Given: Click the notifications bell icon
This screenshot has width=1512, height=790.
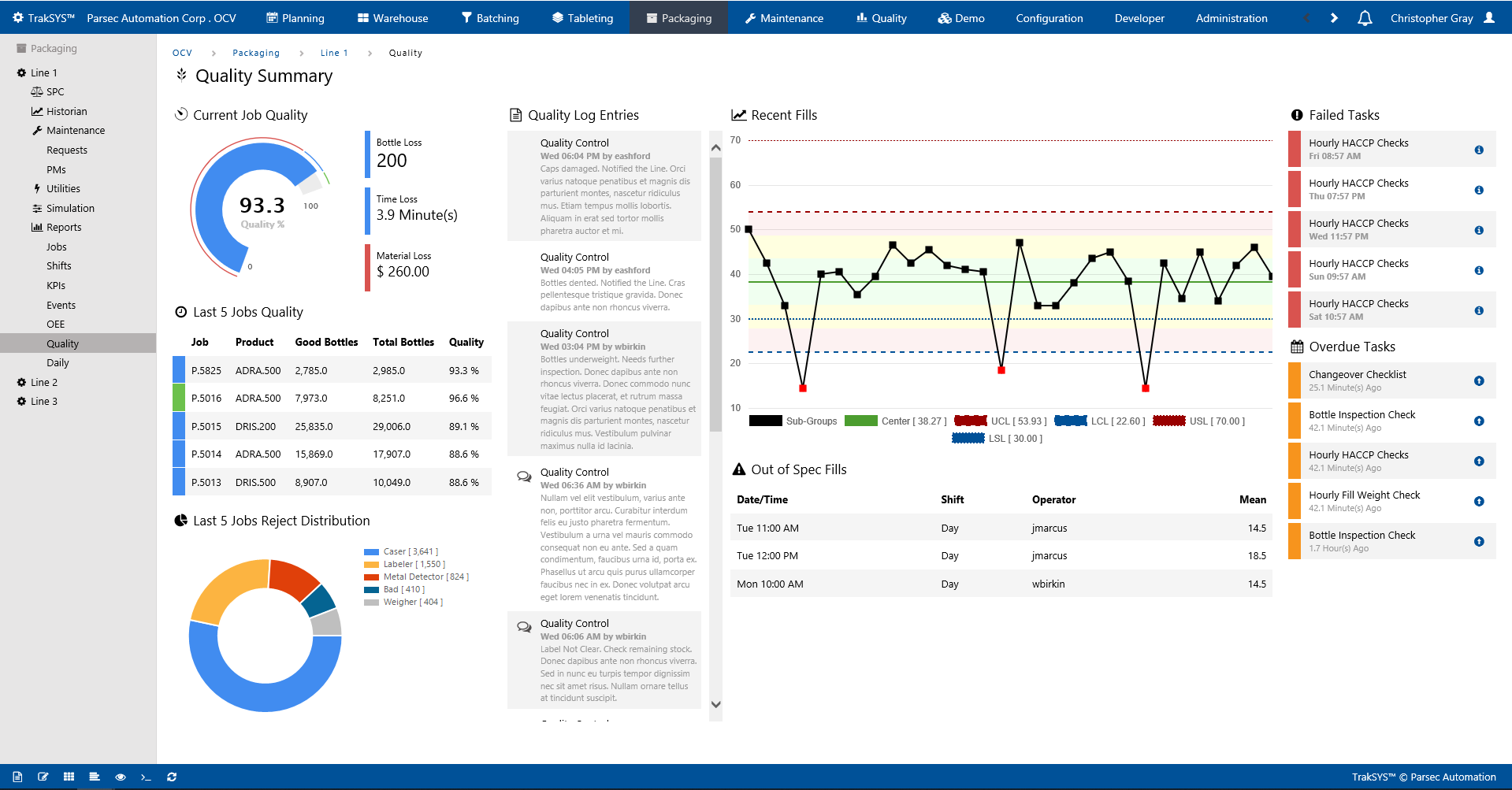Looking at the screenshot, I should tap(1365, 18).
